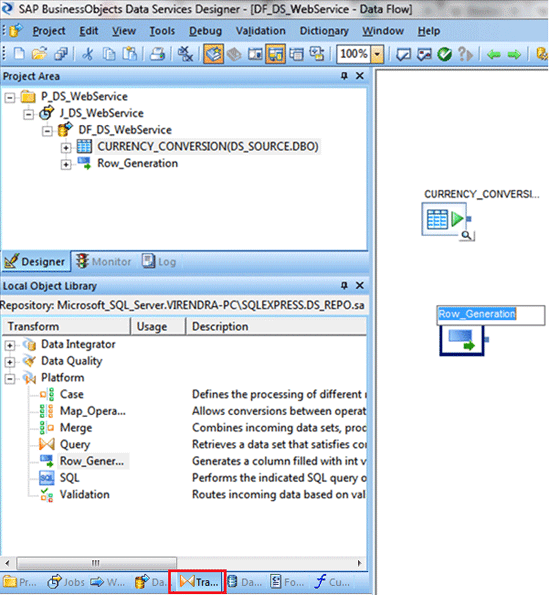Switch to the Monitor tab

coord(104,261)
